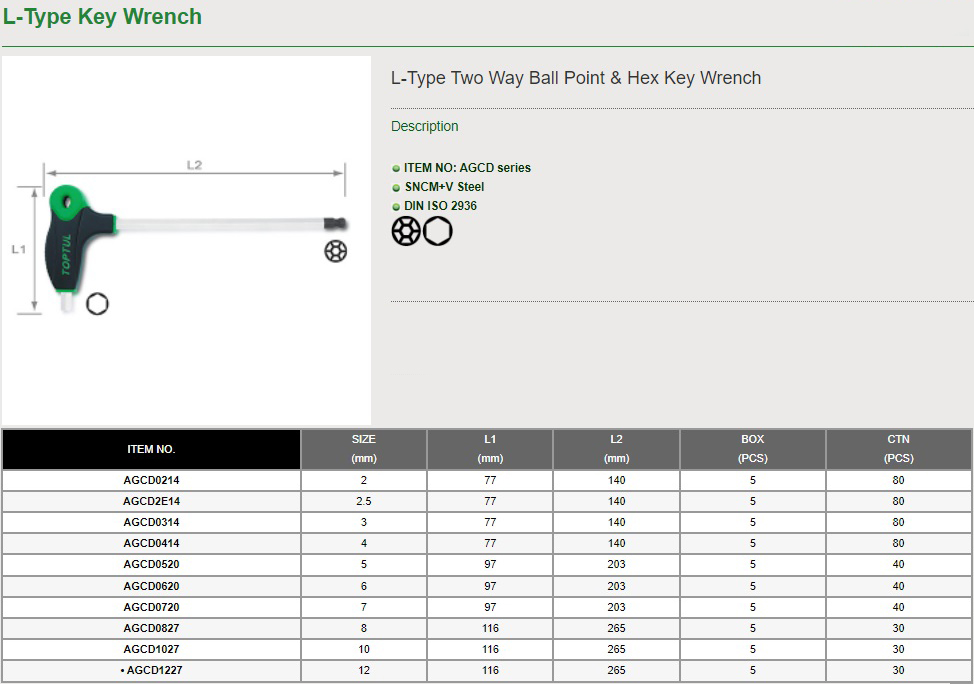
Task: Select the ITEM NO. column header
Action: pos(151,450)
